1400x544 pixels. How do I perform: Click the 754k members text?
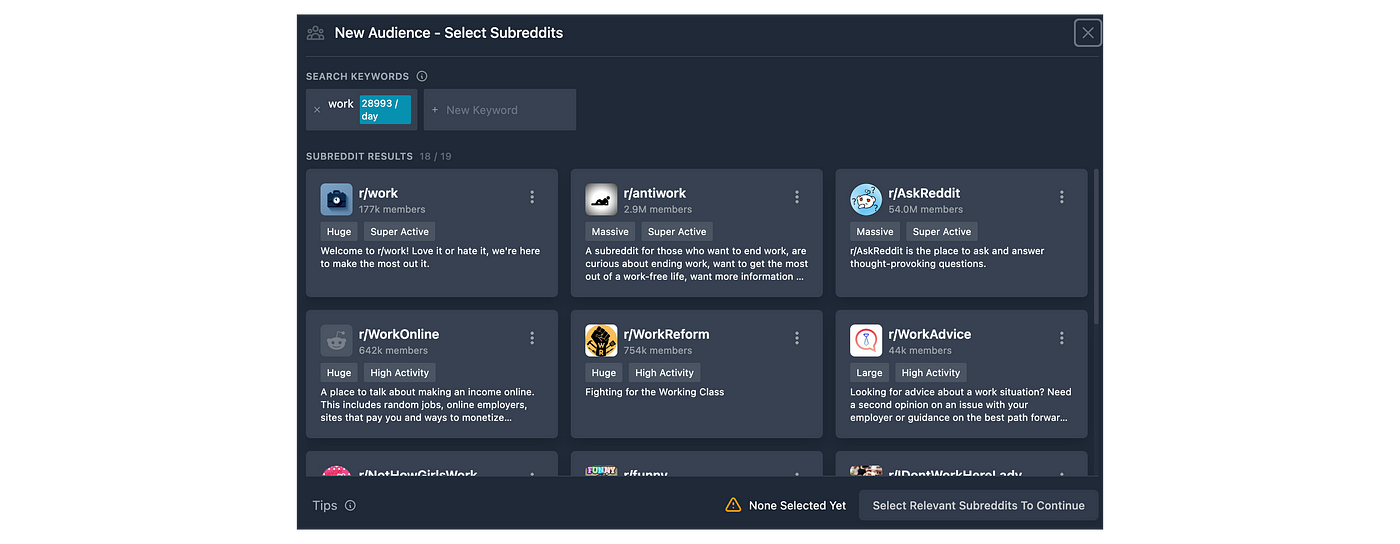(658, 351)
